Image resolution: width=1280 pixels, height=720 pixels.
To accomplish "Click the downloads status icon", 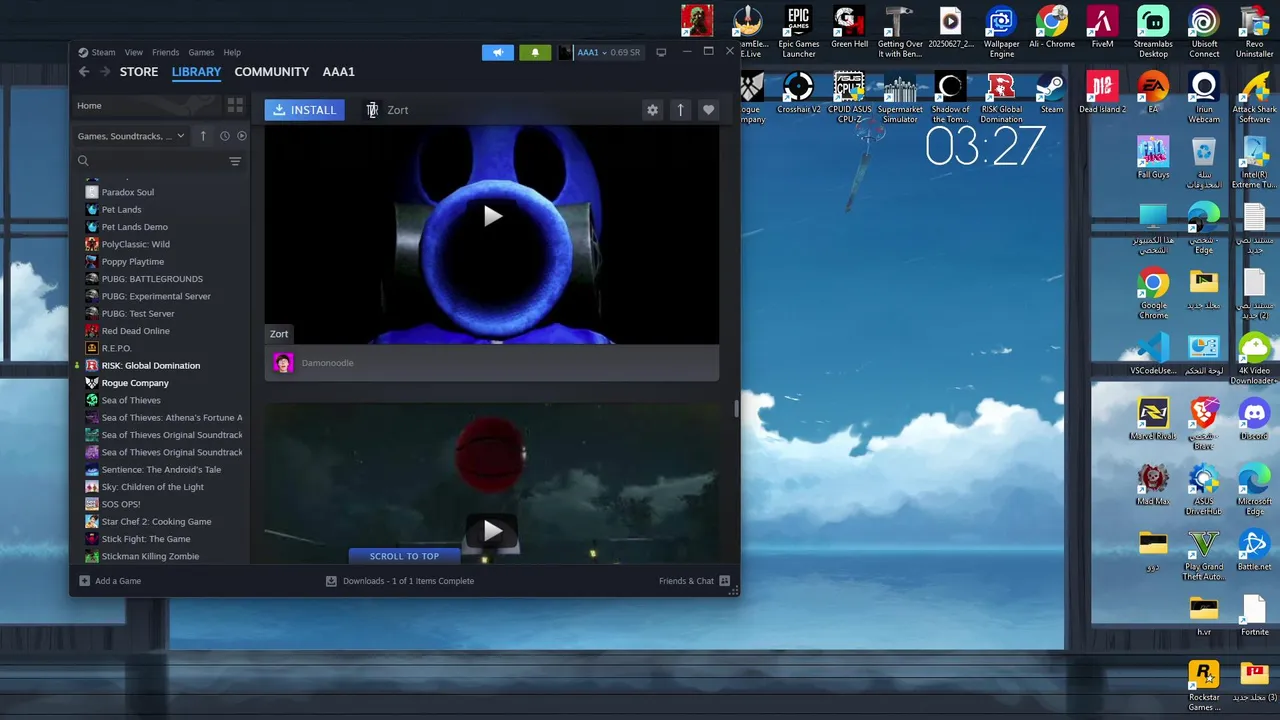I will click(331, 581).
